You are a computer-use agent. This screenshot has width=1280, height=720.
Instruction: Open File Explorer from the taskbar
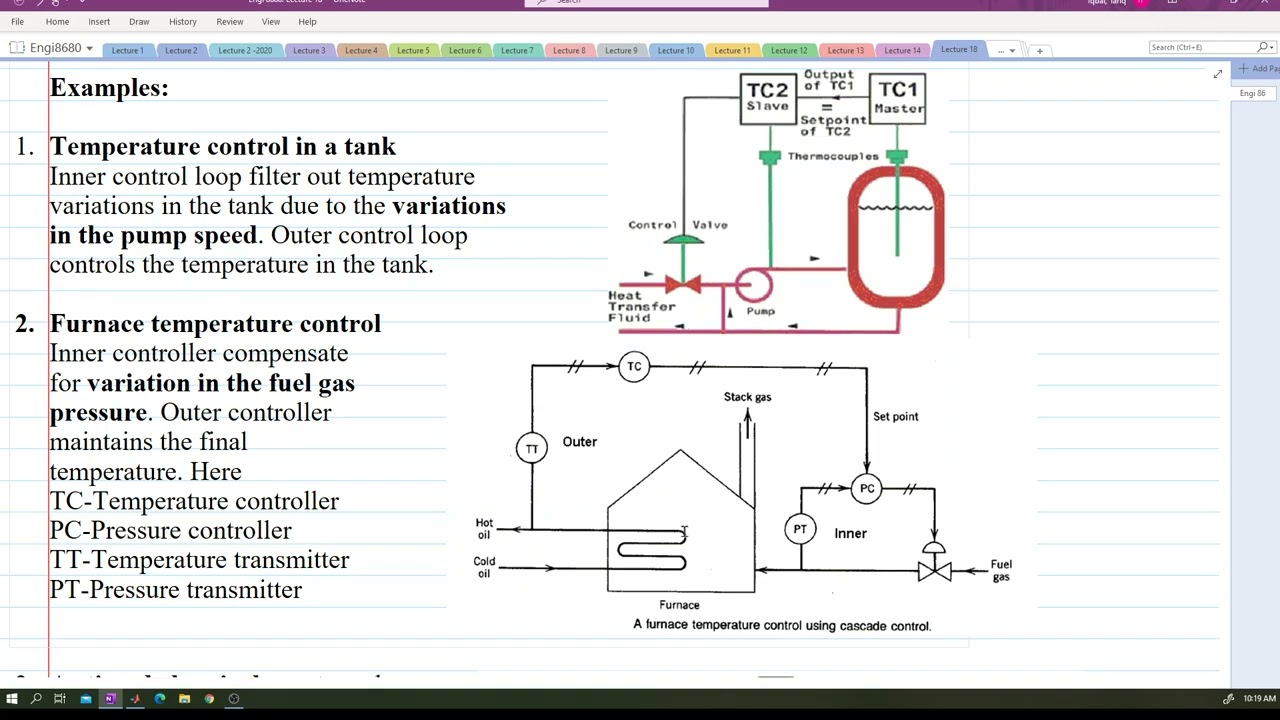pos(184,699)
